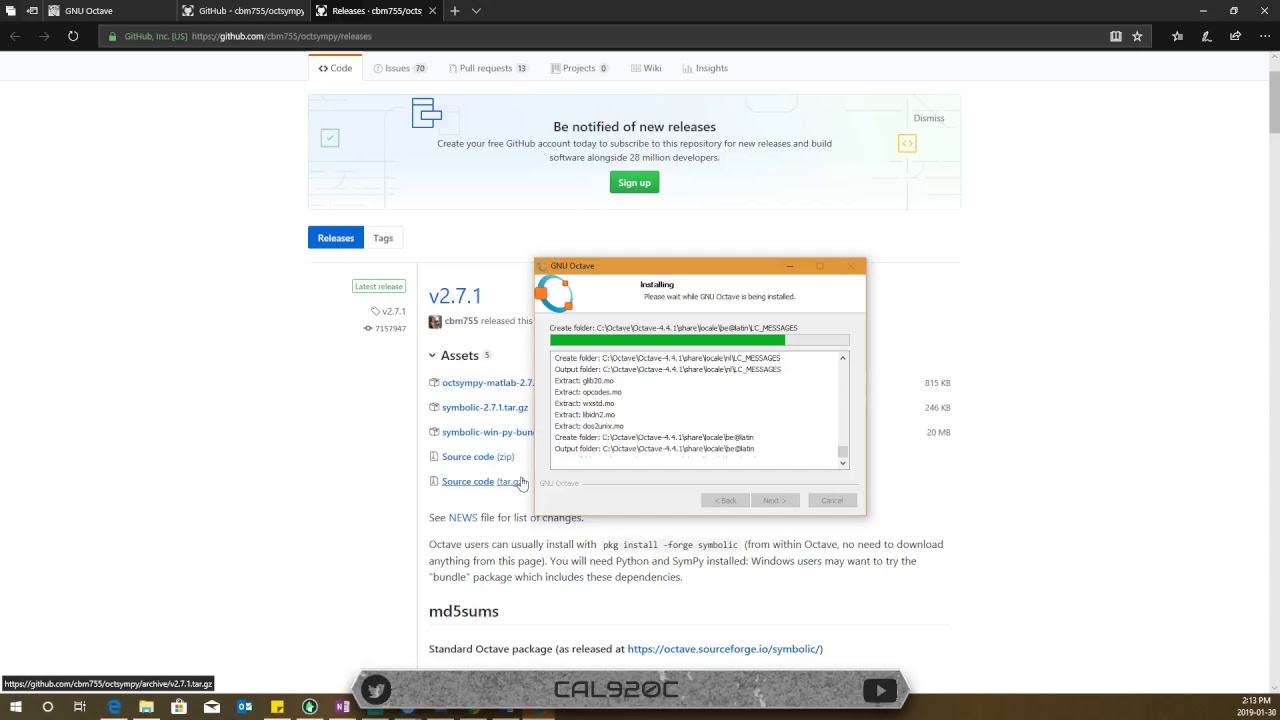
Task: Open Mail app from the taskbar
Action: (211, 707)
